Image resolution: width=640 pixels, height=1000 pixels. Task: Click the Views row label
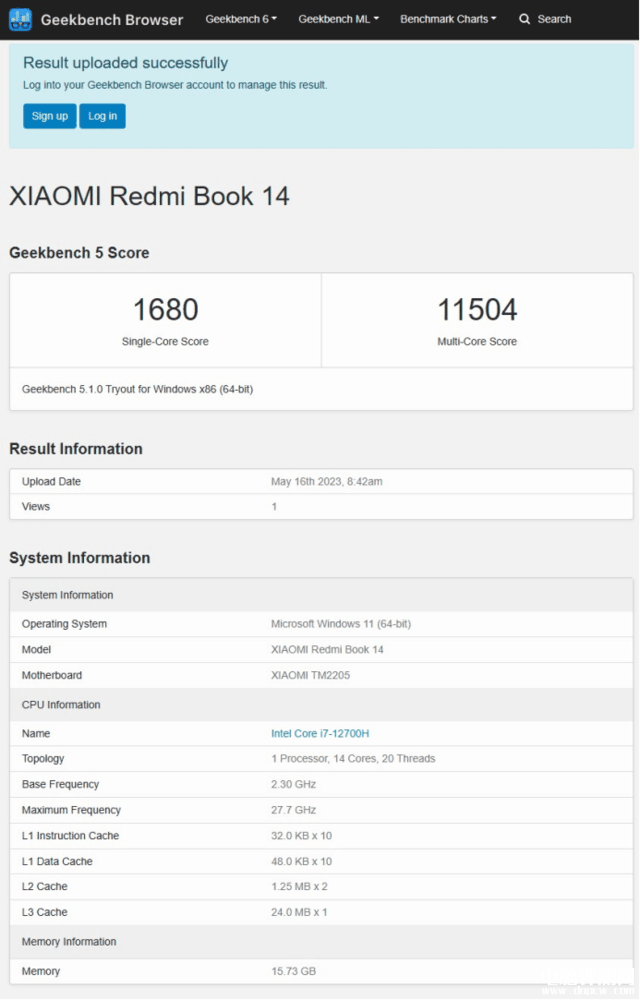point(36,506)
